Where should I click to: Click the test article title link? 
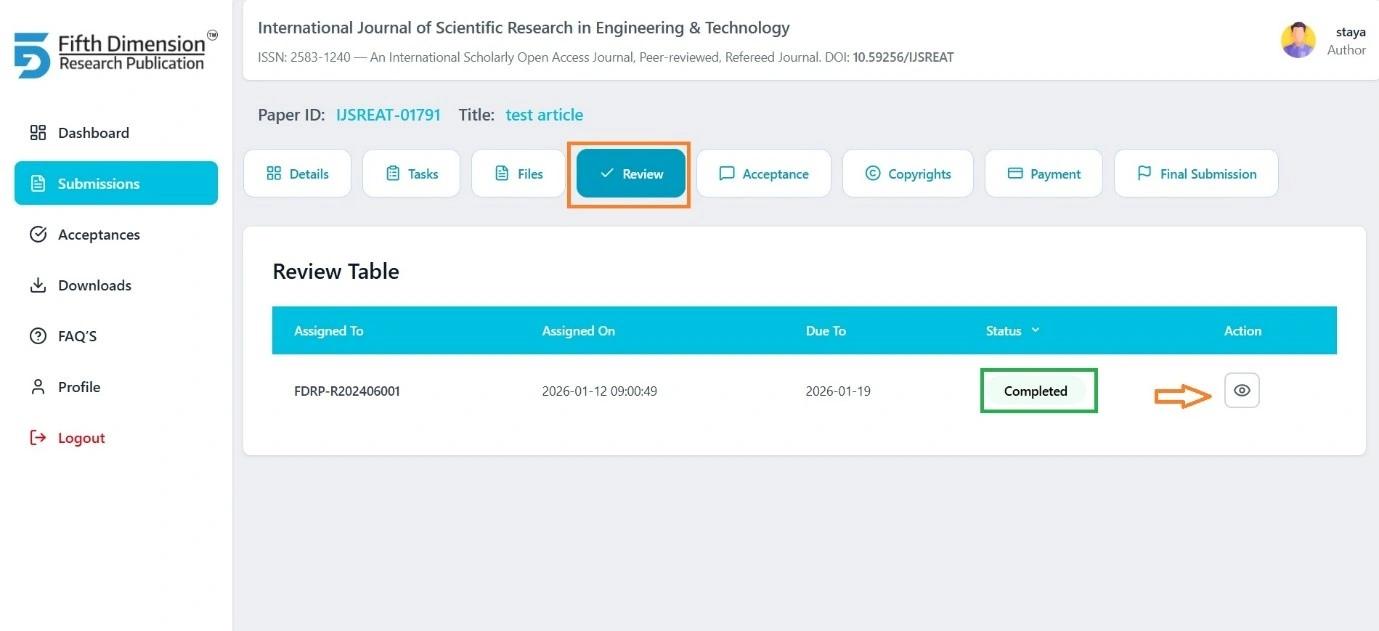[x=544, y=115]
